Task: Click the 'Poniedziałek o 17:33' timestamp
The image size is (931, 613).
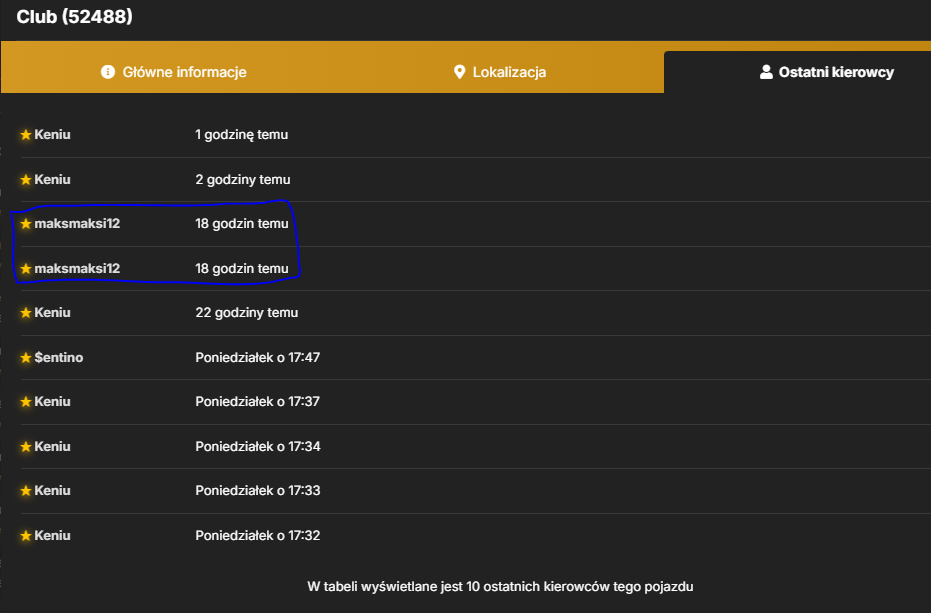Action: click(x=258, y=490)
